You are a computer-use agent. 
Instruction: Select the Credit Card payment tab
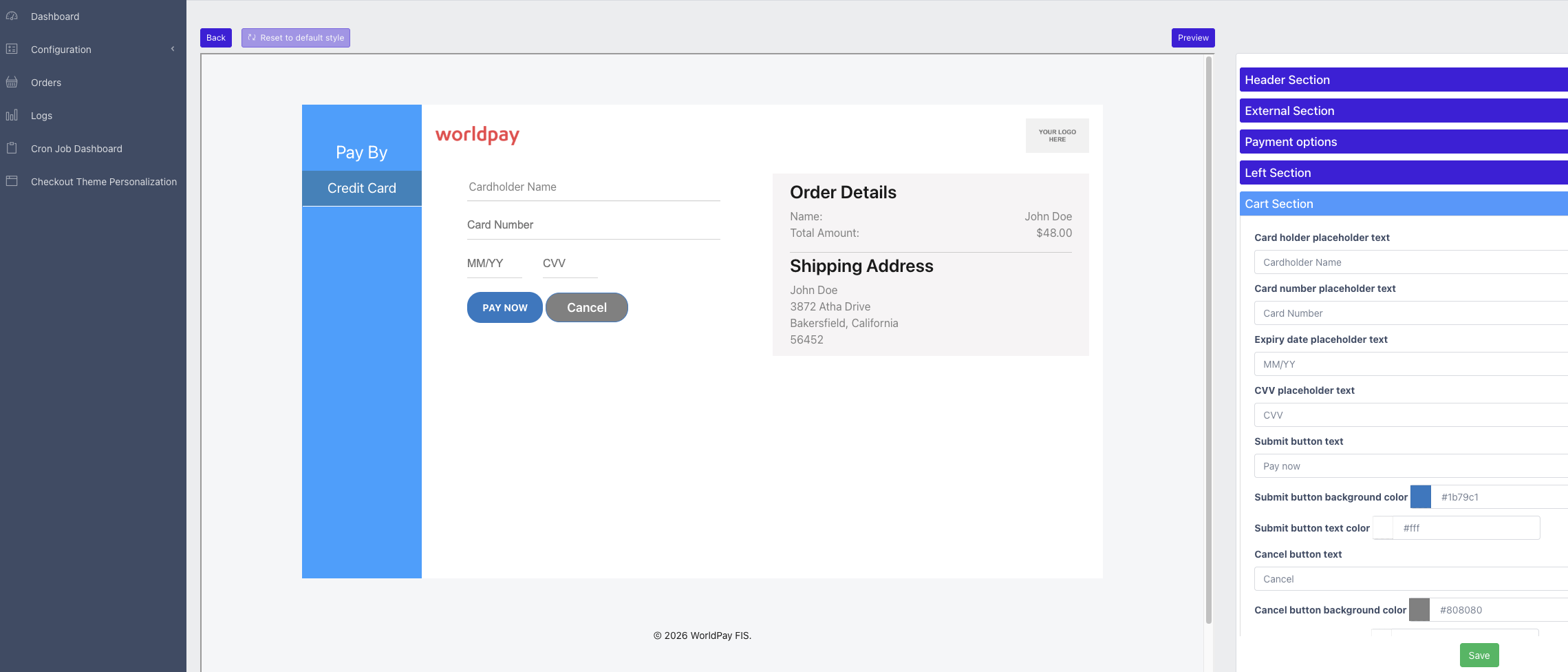pyautogui.click(x=362, y=188)
